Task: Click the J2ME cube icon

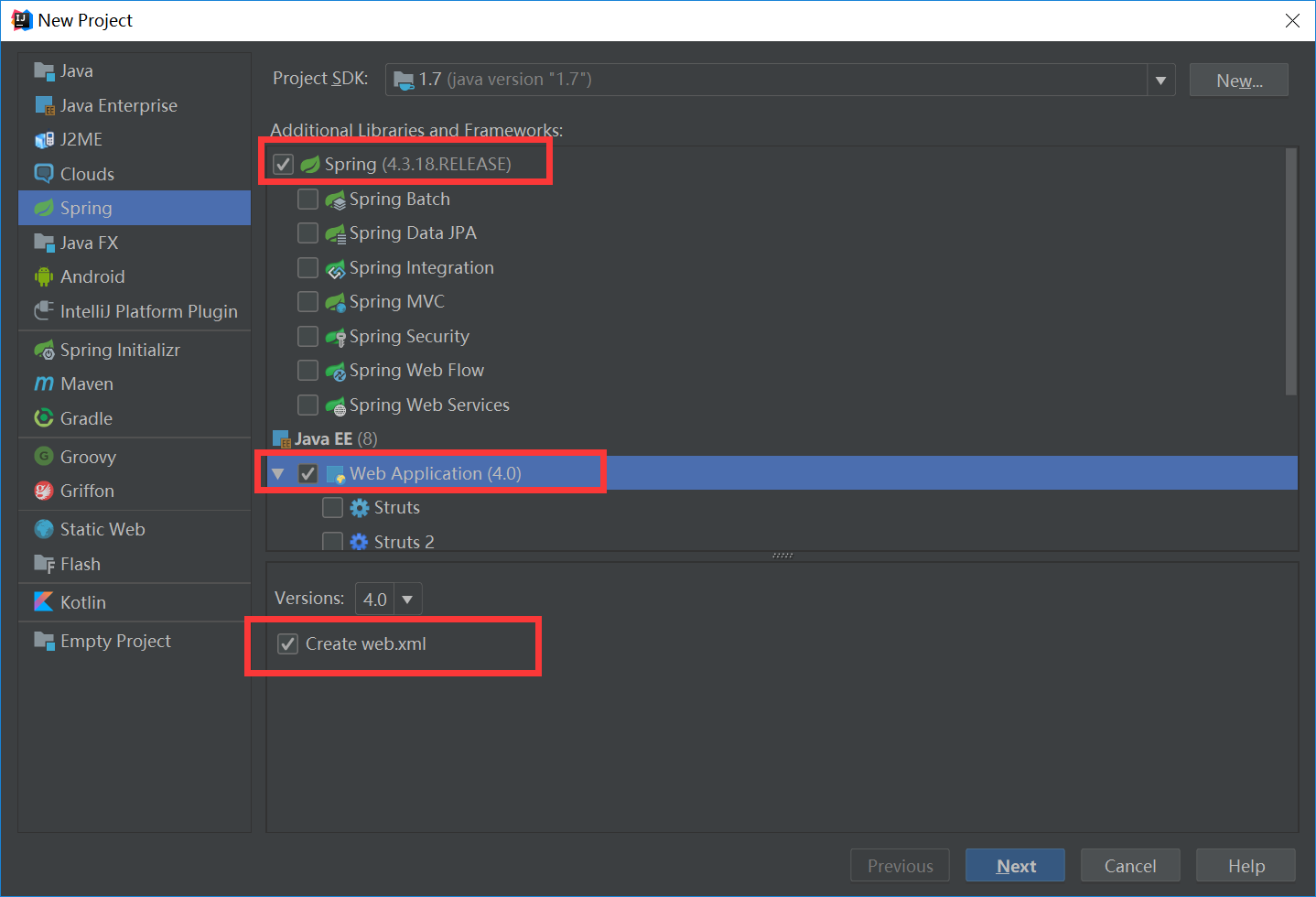Action: click(x=44, y=140)
